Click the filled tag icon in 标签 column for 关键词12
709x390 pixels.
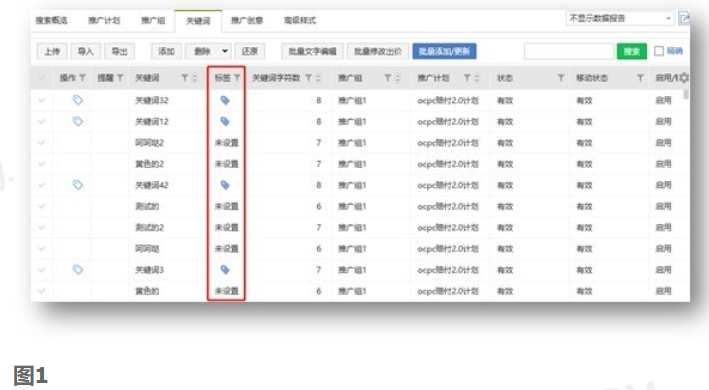click(x=225, y=122)
